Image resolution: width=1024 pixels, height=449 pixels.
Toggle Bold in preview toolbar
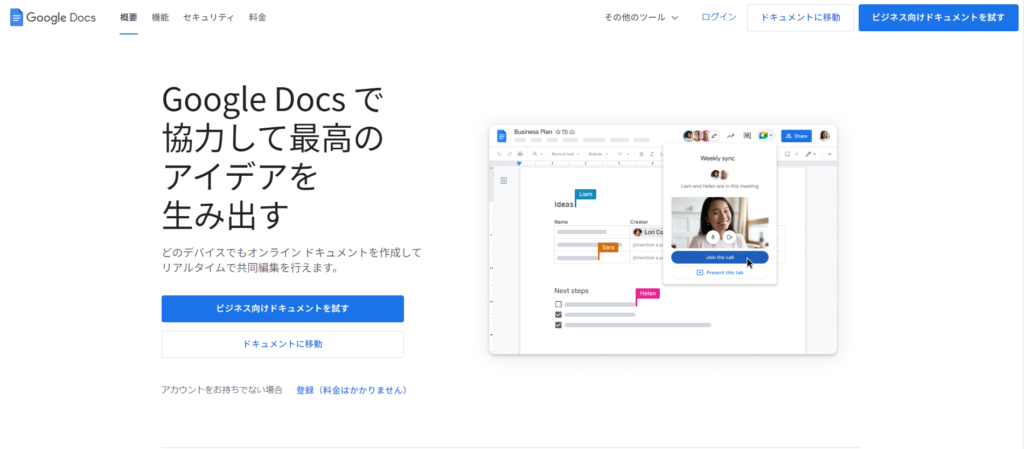click(x=641, y=154)
